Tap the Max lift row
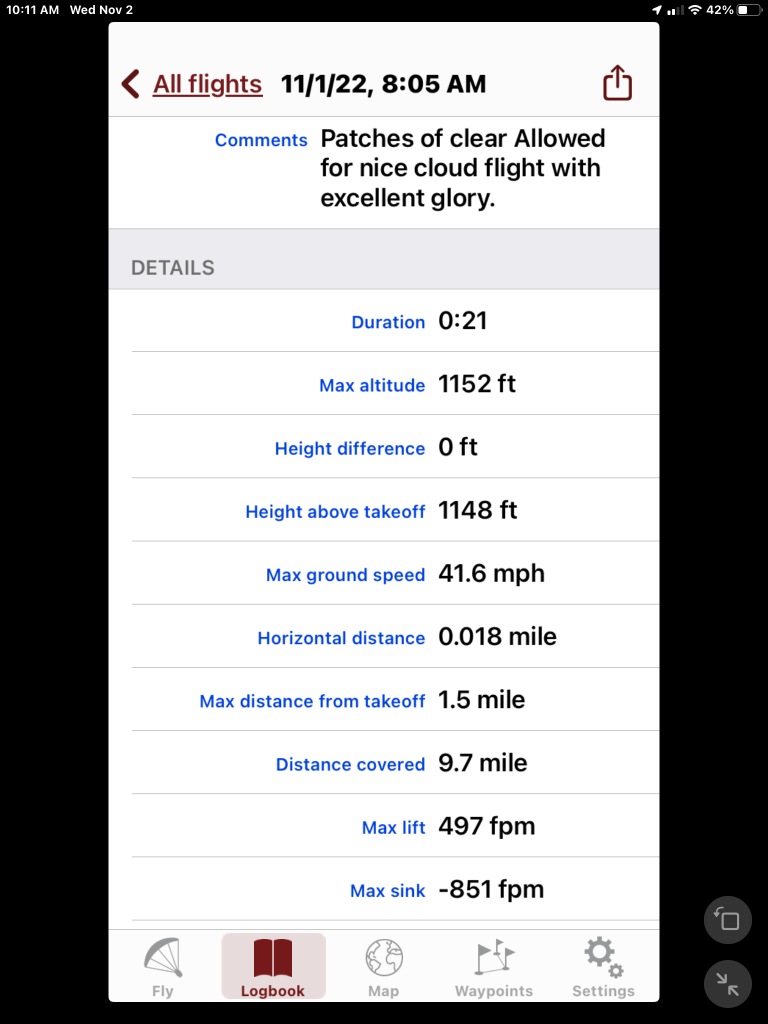Image resolution: width=768 pixels, height=1024 pixels. pyautogui.click(x=395, y=827)
